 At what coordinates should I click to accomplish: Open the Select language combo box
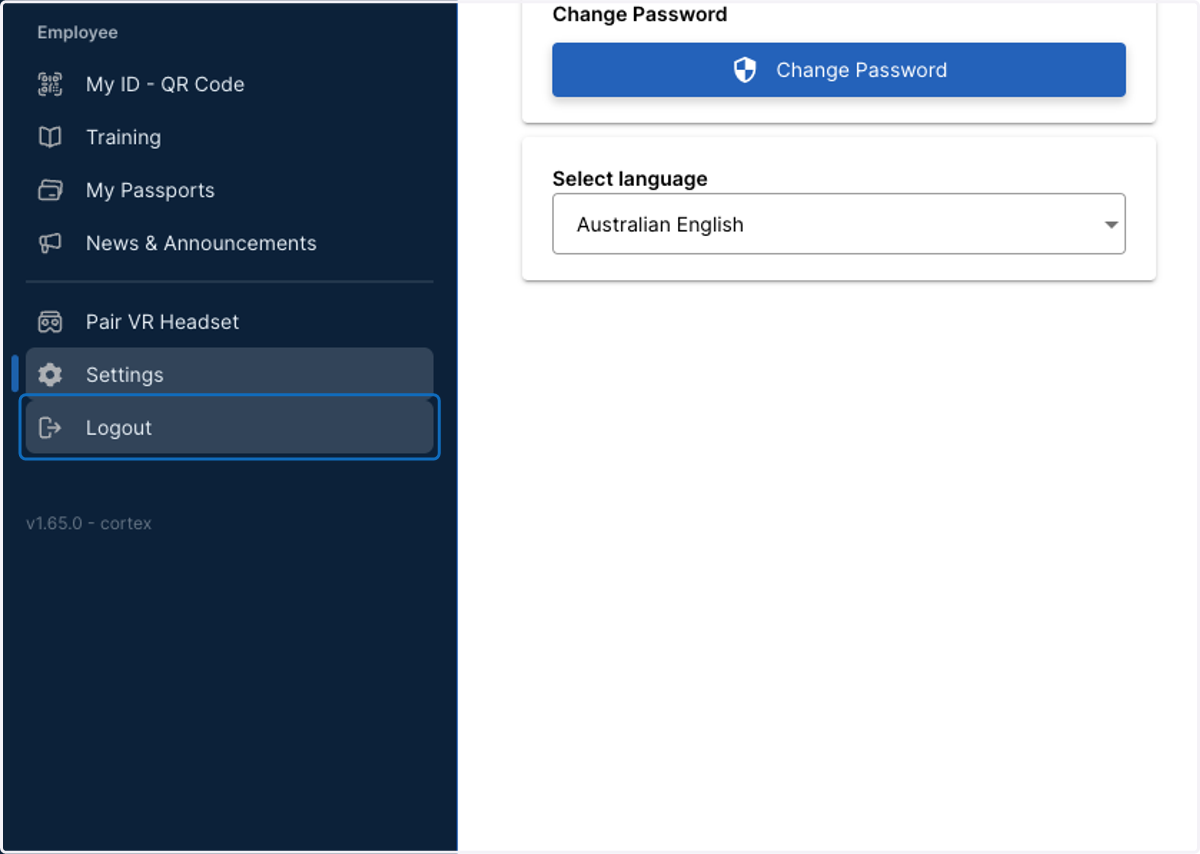pyautogui.click(x=839, y=224)
